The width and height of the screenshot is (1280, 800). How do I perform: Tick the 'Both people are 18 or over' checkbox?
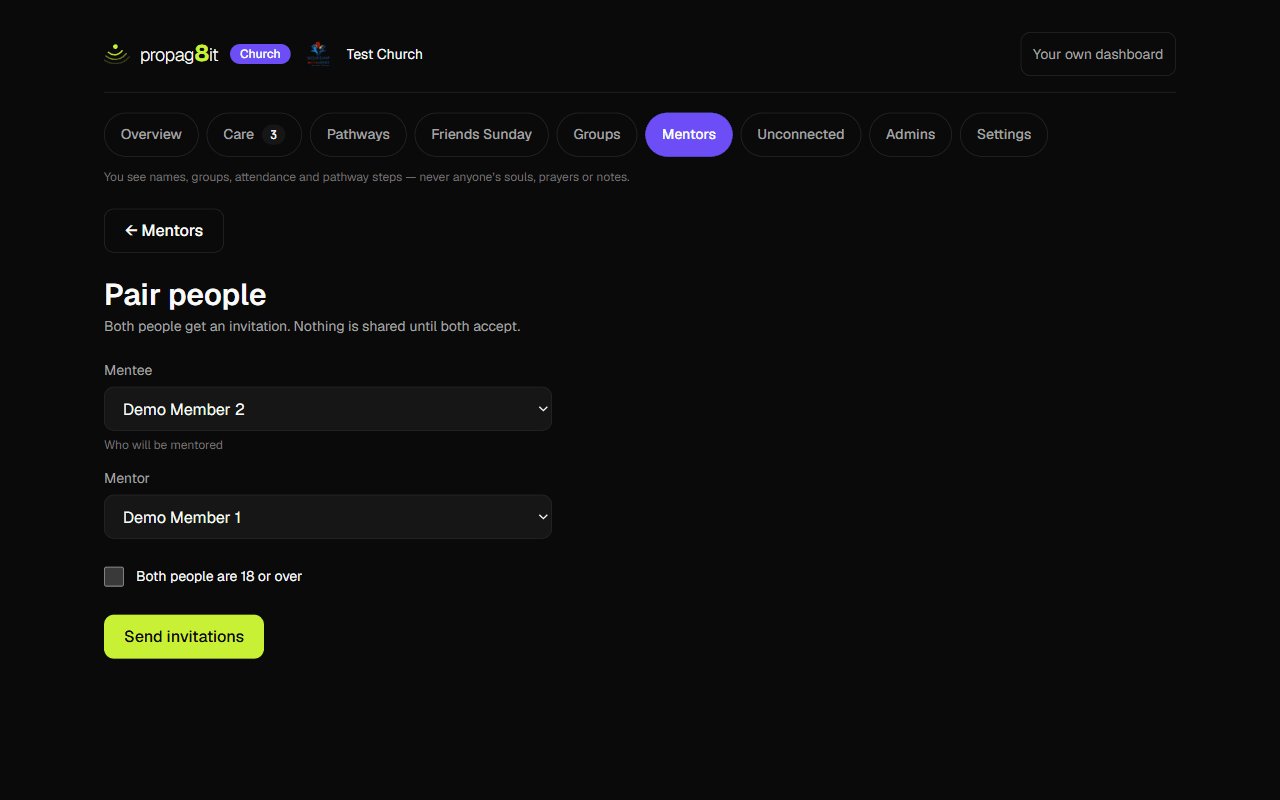(x=114, y=576)
